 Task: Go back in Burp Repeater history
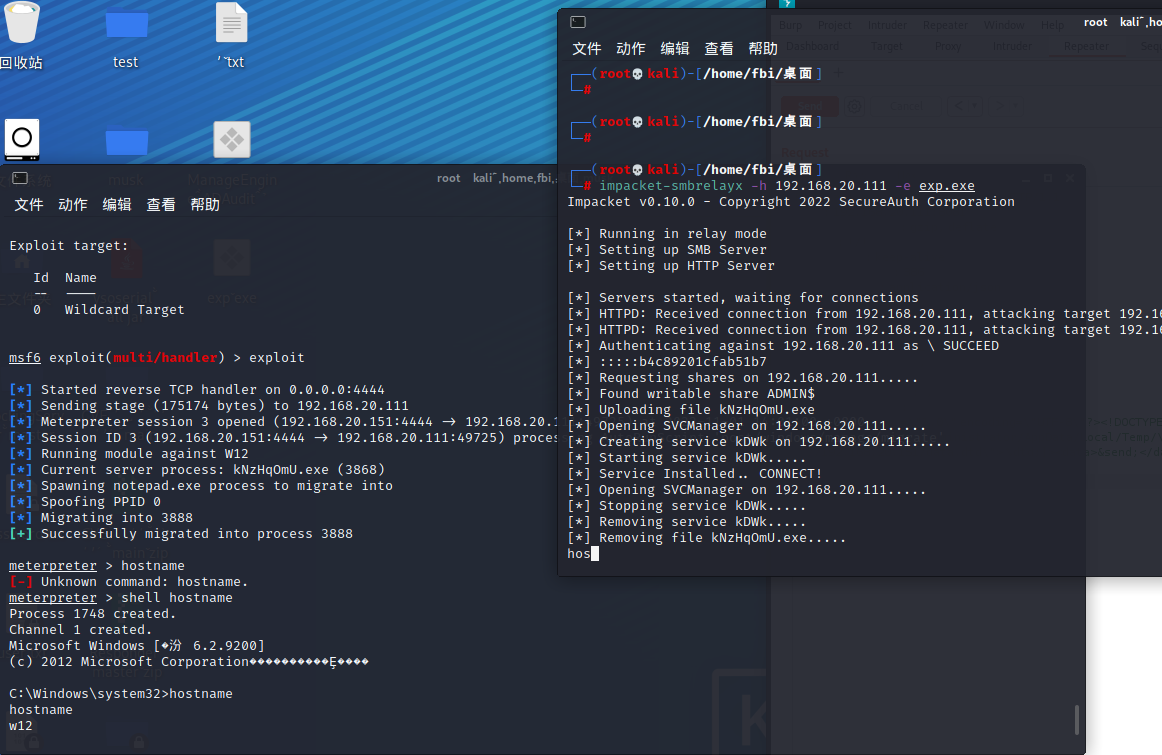point(960,106)
